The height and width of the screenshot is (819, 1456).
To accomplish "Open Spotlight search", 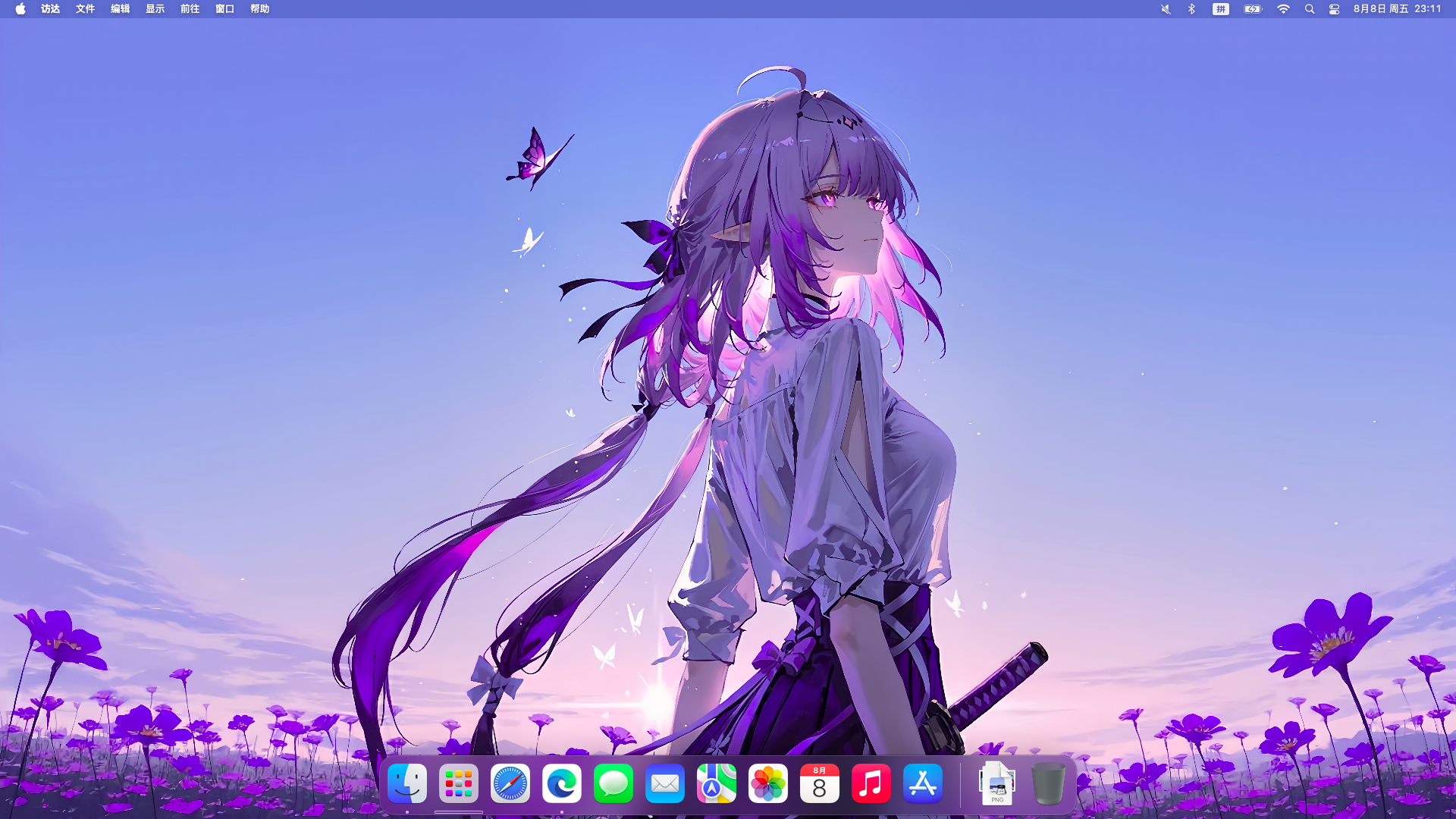I will click(x=1310, y=9).
